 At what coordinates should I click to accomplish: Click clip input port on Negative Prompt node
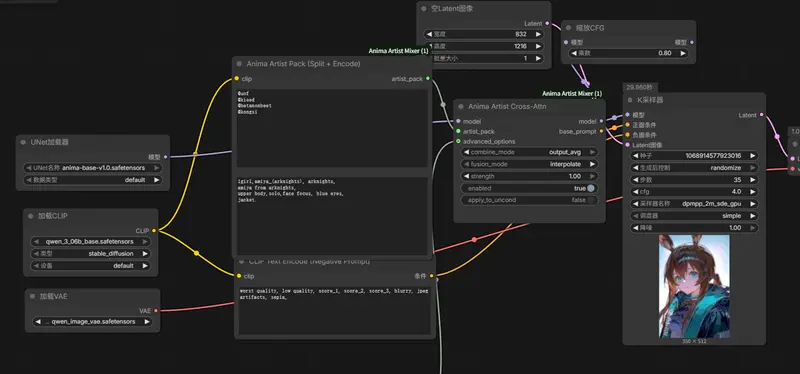pyautogui.click(x=238, y=276)
